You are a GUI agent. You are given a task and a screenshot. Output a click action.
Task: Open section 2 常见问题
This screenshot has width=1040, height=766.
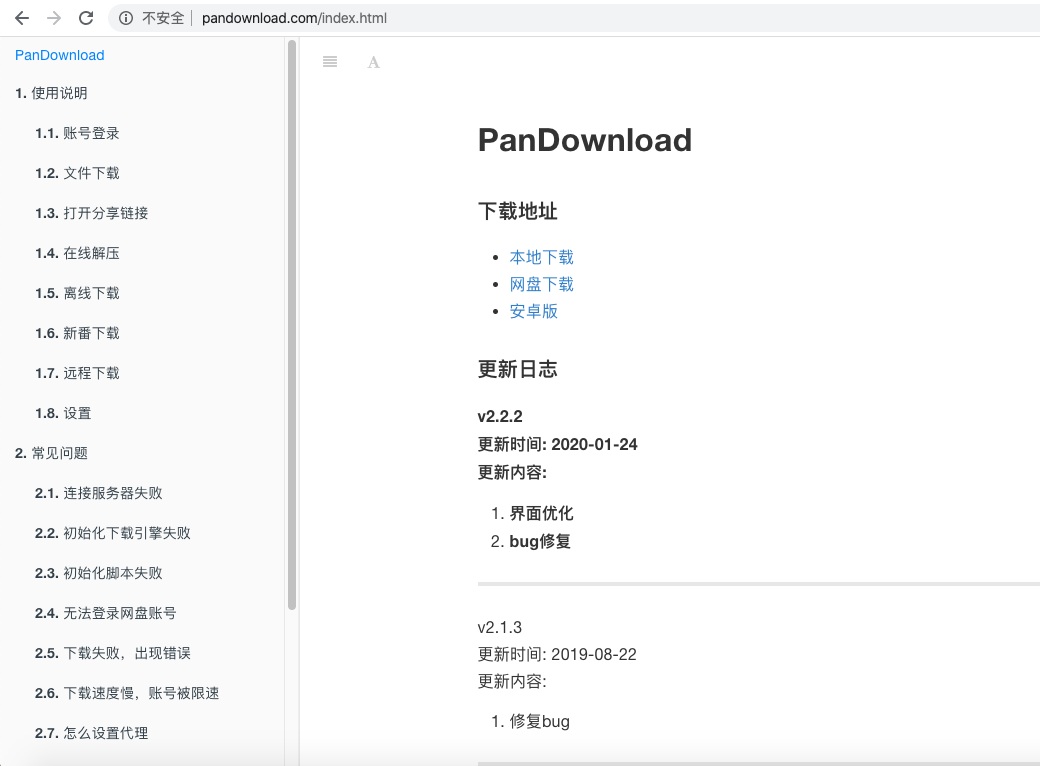[x=52, y=452]
